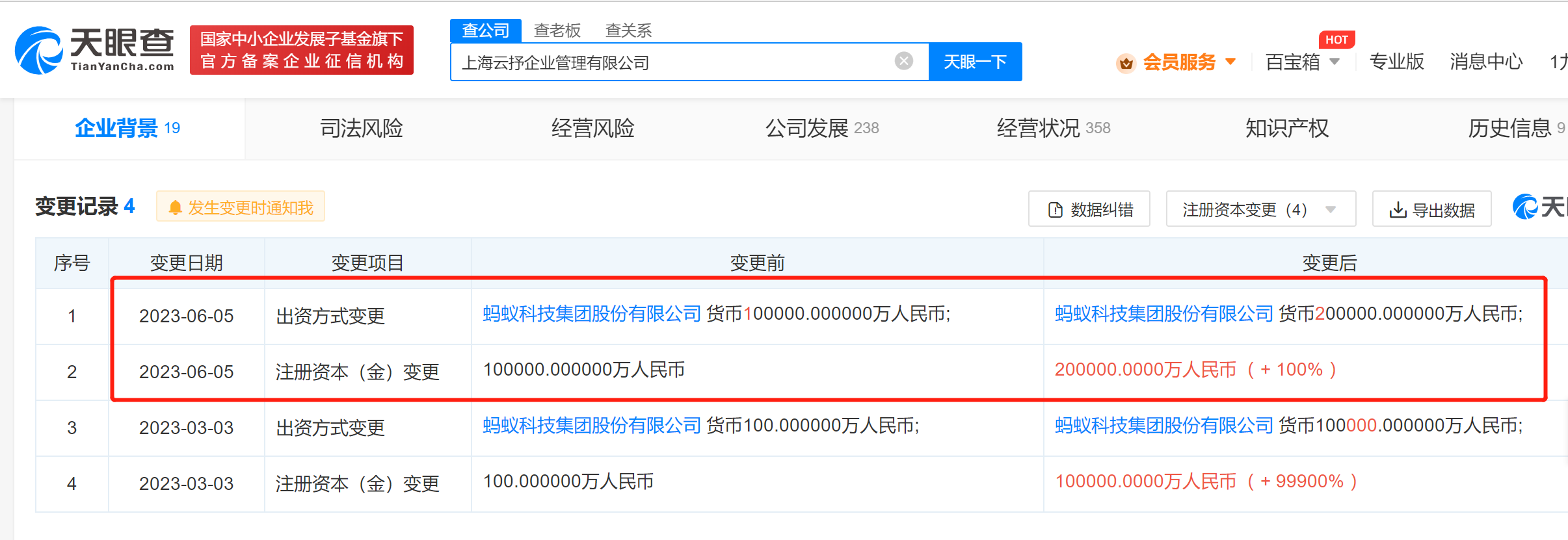Click the 数据纠错 button
This screenshot has height=540, width=1568.
1089,209
